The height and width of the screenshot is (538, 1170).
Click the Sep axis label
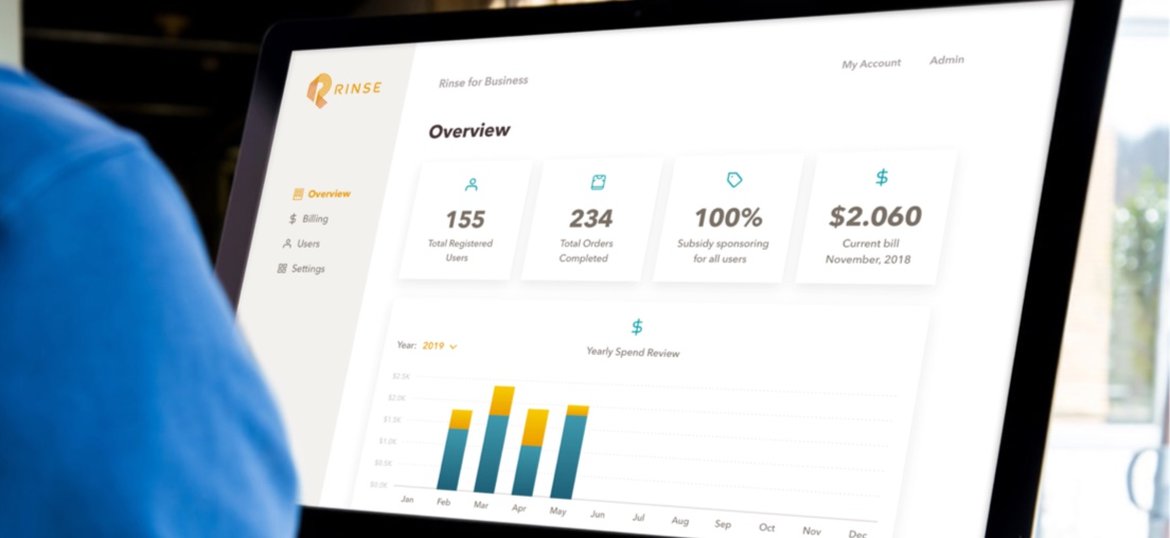coord(722,525)
